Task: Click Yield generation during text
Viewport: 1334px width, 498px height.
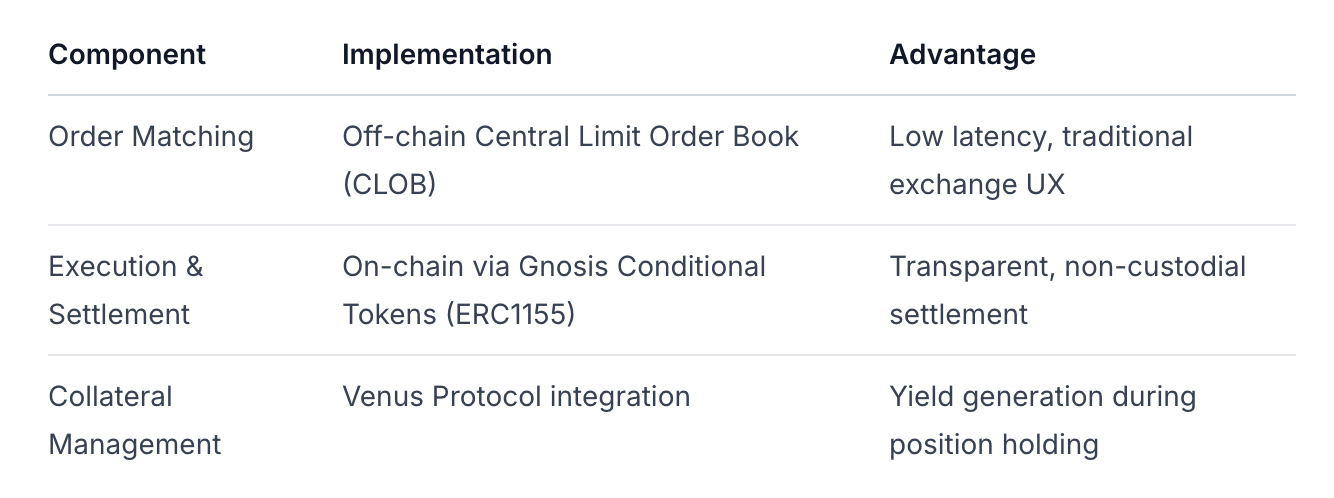Action: point(1043,397)
